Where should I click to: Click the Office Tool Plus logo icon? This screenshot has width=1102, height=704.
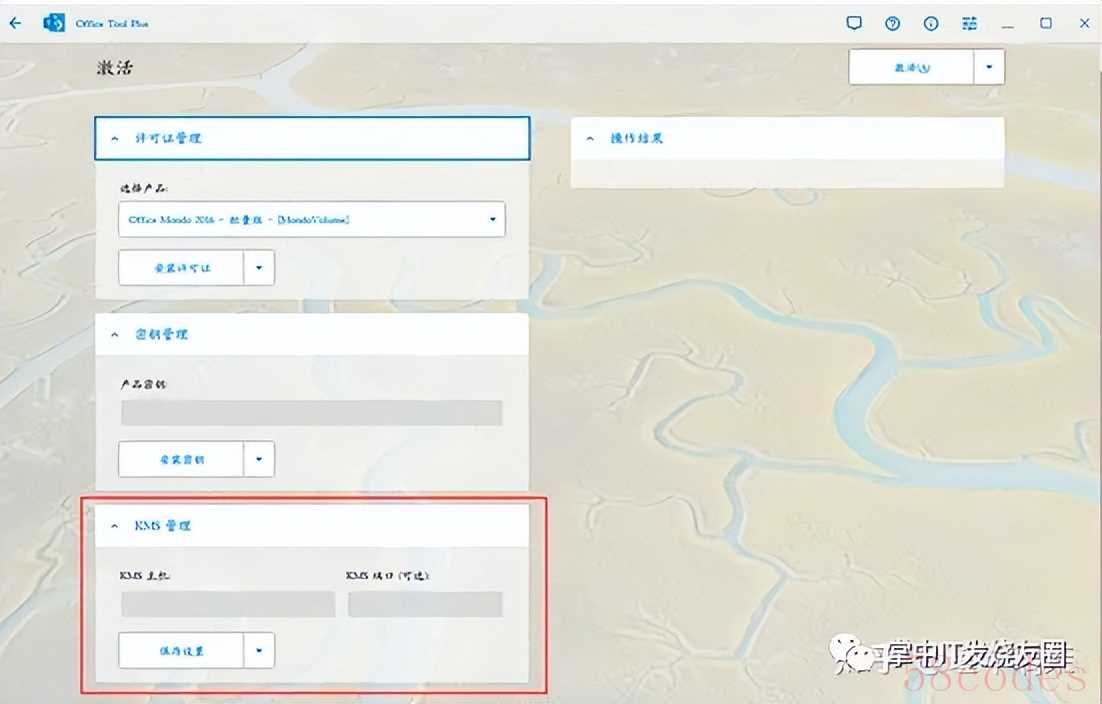pos(54,23)
